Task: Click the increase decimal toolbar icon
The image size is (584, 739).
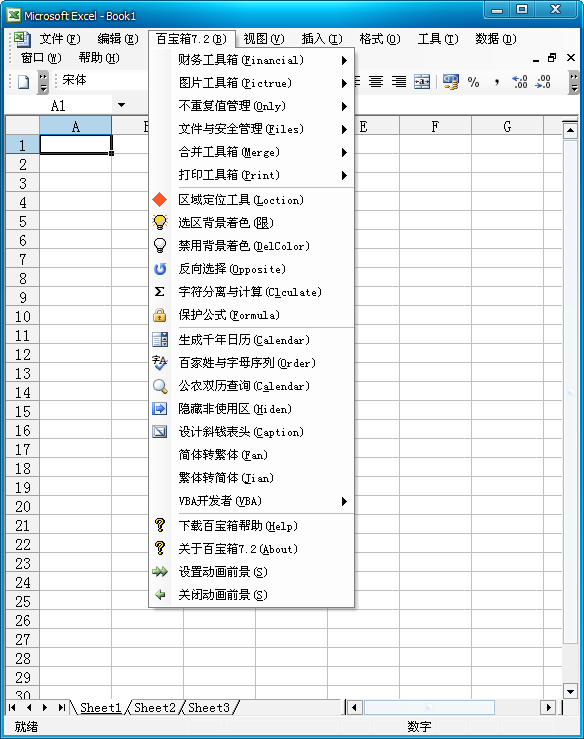Action: click(x=519, y=82)
